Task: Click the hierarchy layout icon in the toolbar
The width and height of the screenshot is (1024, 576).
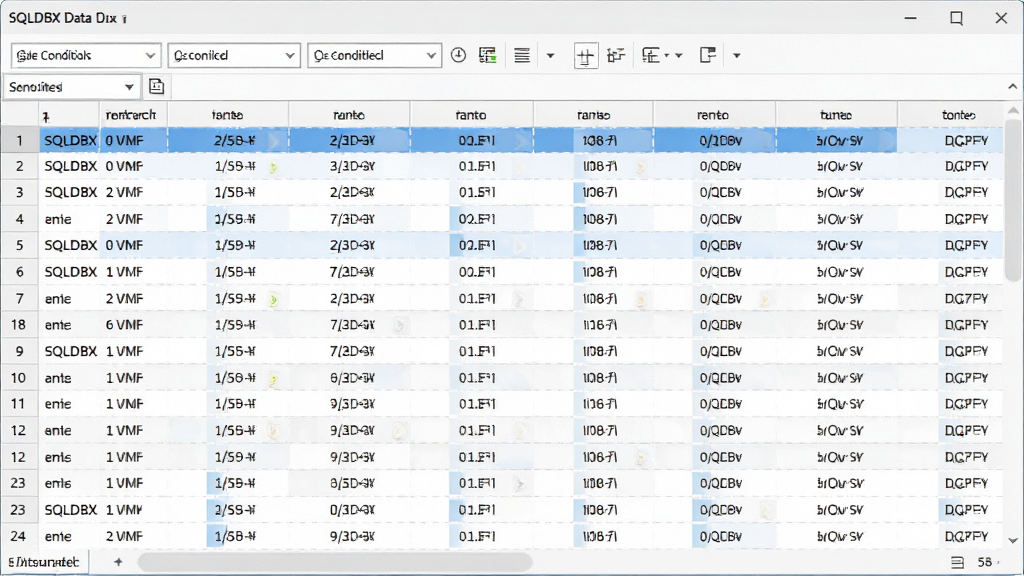Action: [x=651, y=56]
